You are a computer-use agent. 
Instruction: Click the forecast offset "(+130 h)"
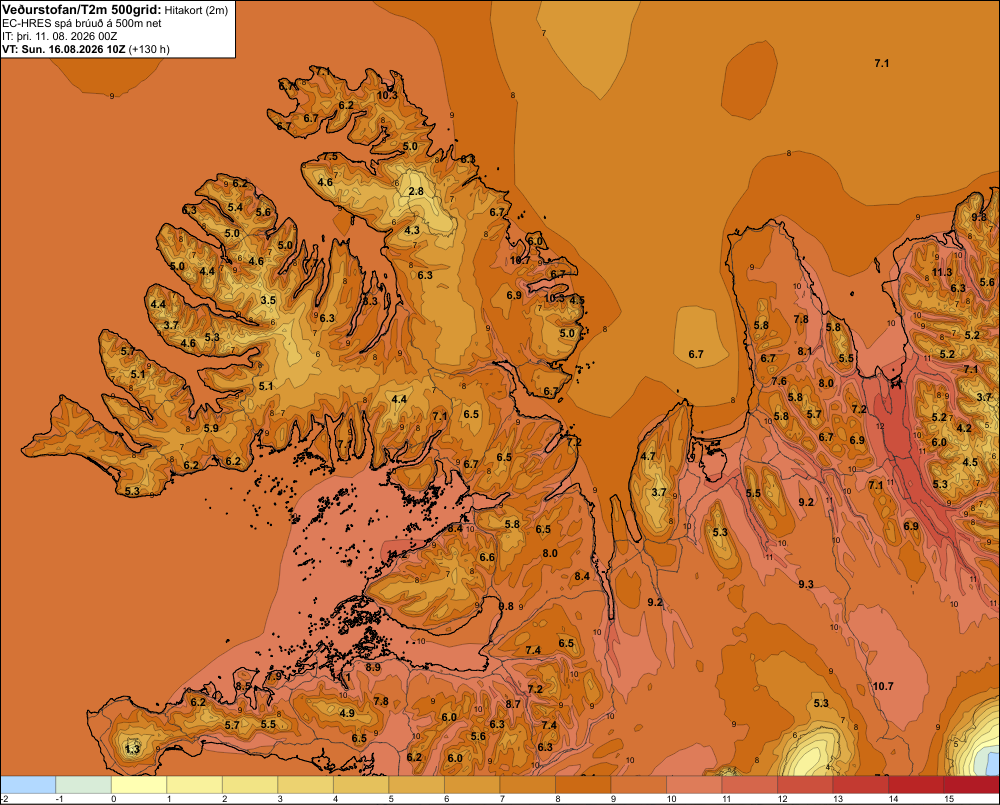click(x=149, y=49)
